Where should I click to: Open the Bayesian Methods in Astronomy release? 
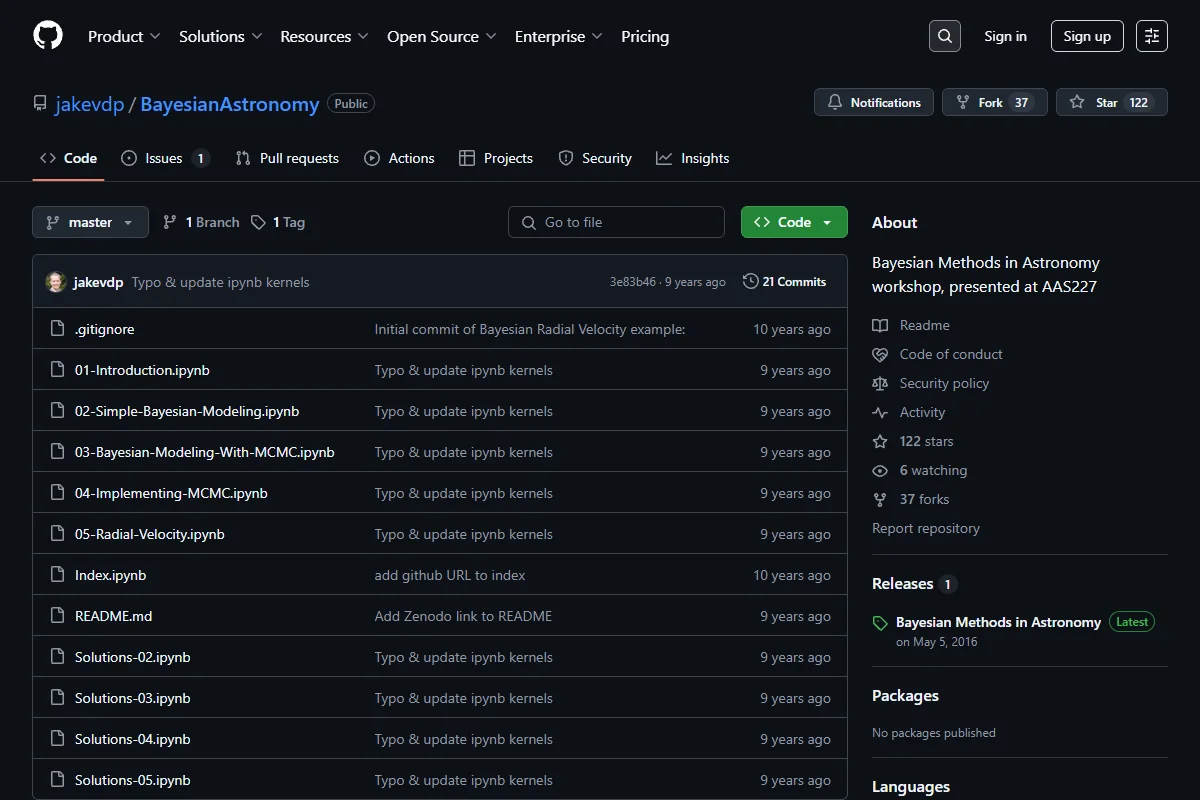tap(998, 622)
